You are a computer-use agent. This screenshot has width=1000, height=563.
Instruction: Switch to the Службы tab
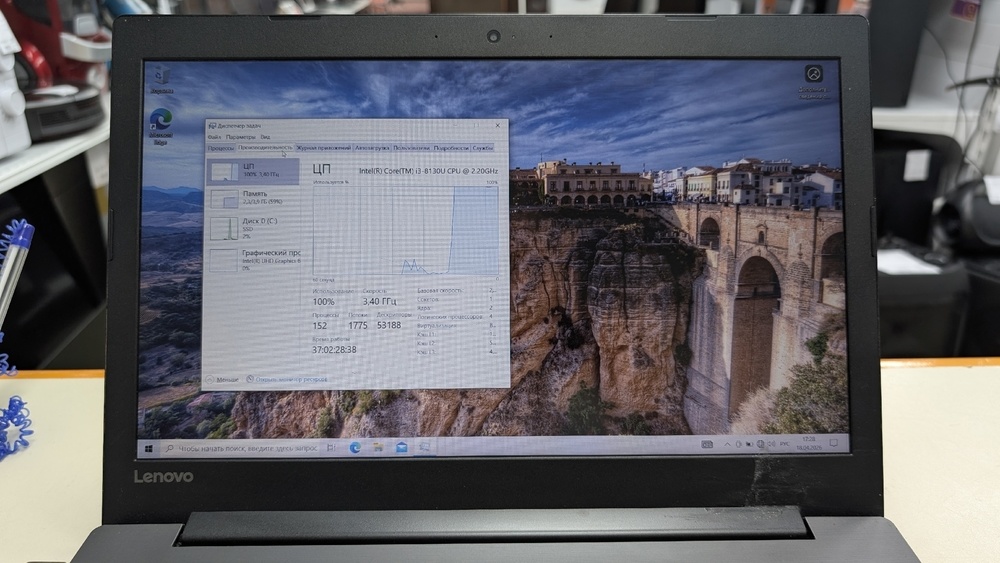click(483, 148)
